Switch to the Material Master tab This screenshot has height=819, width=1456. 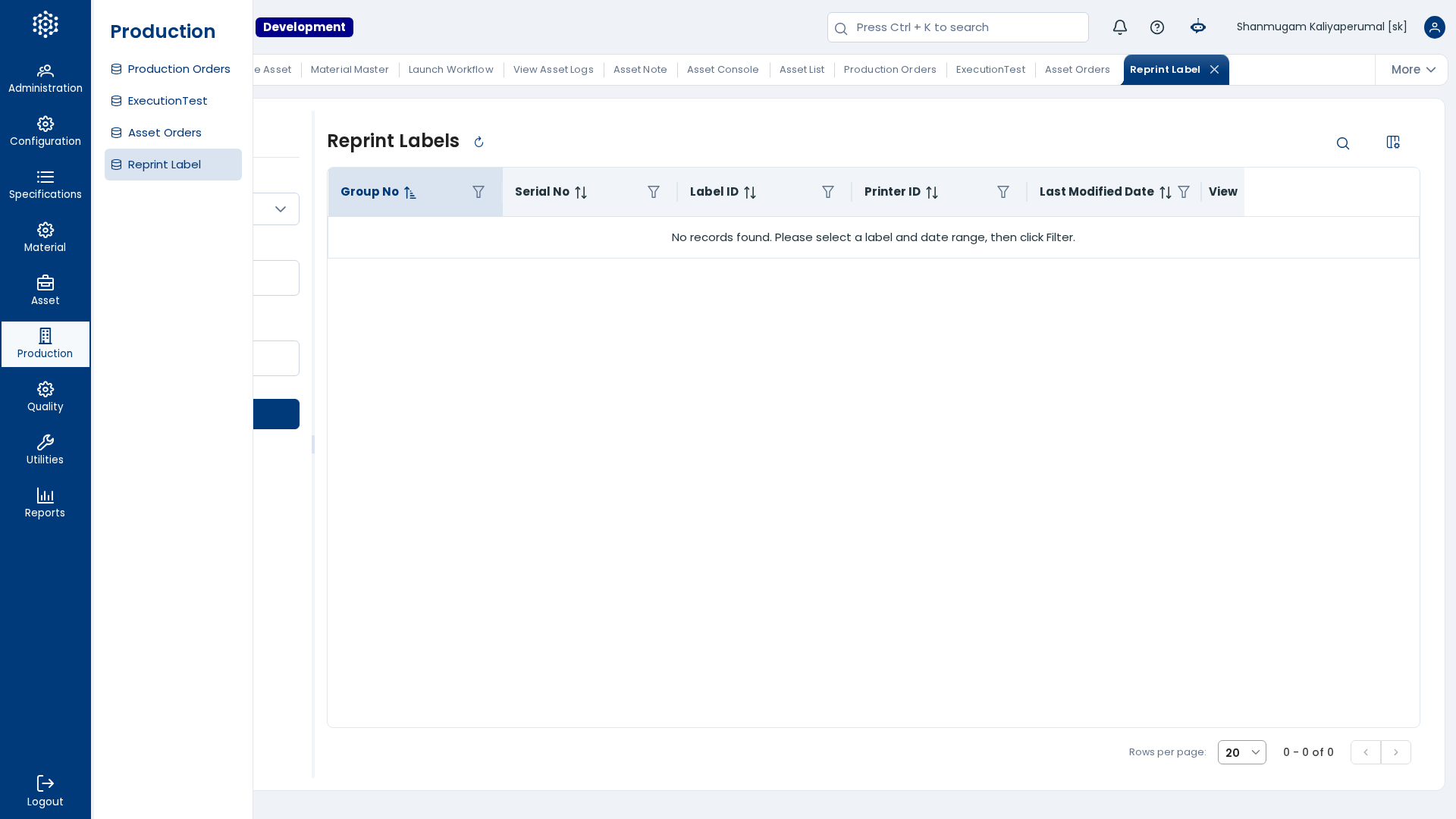click(x=350, y=70)
